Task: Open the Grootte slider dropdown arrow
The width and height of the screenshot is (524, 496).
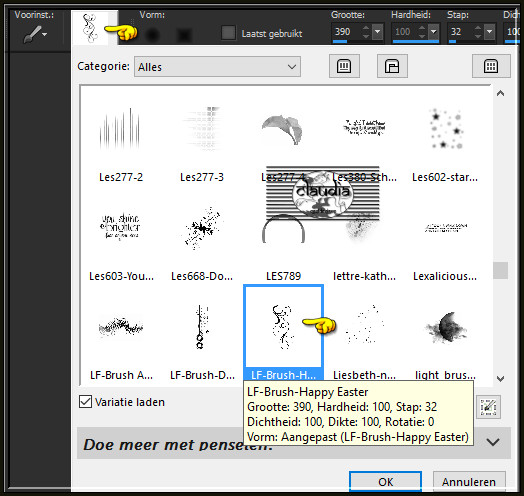Action: click(378, 31)
